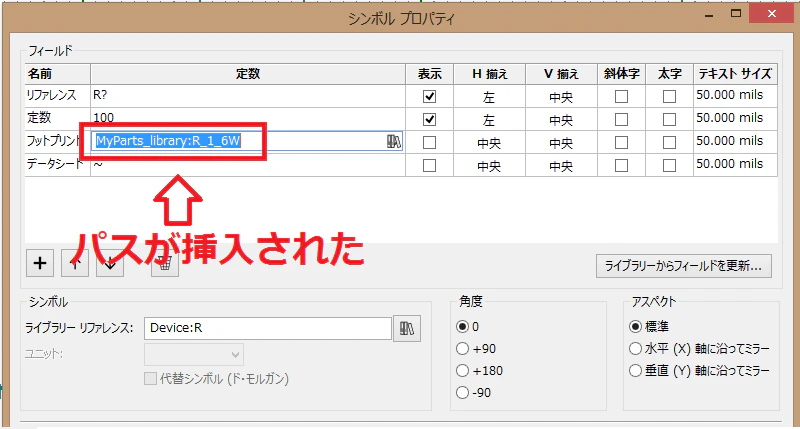Check bold box in リファレンス row
Screen dimensions: 800x429
click(669, 96)
